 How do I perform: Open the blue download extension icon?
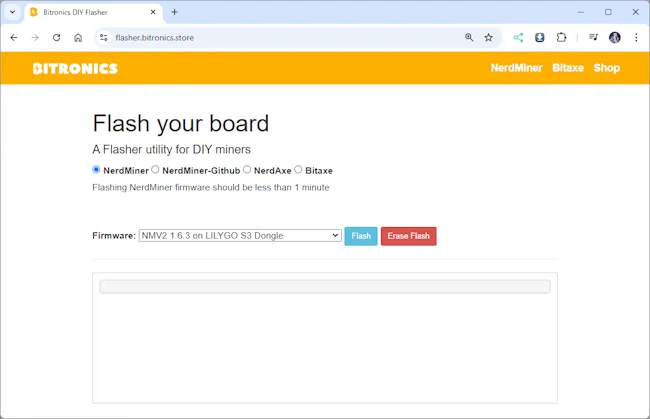(x=540, y=38)
